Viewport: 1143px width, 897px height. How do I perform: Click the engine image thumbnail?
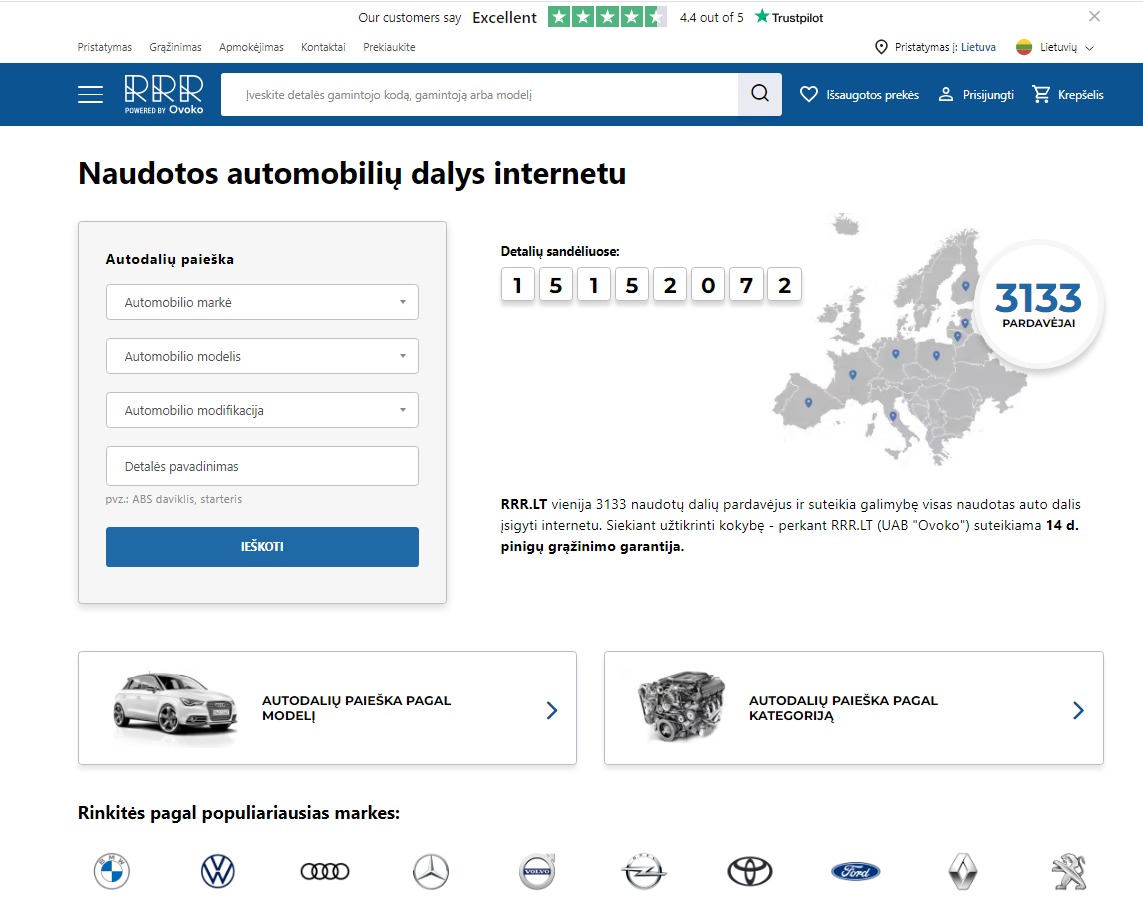(x=681, y=705)
